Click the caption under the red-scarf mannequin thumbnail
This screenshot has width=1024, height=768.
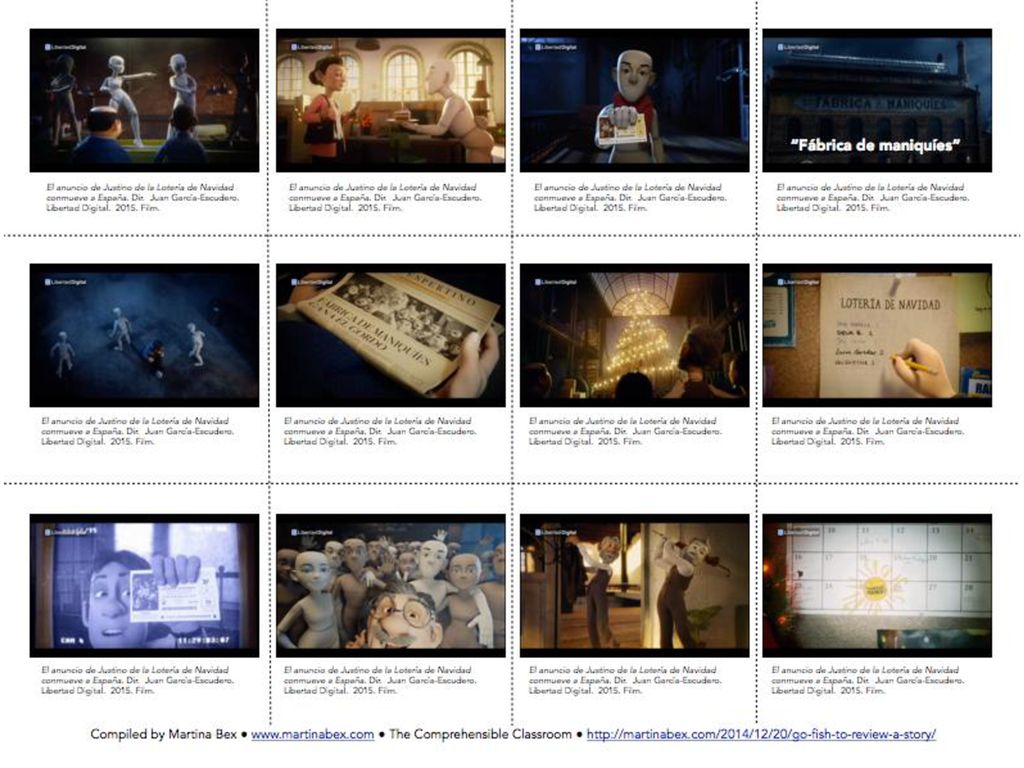coord(630,197)
